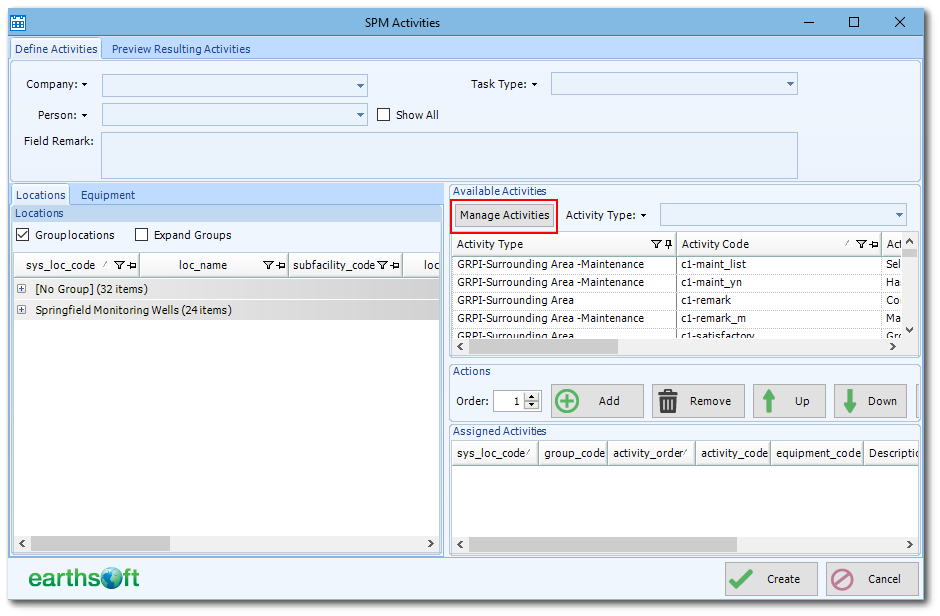
Task: Click the Create checkmark icon
Action: pyautogui.click(x=742, y=578)
